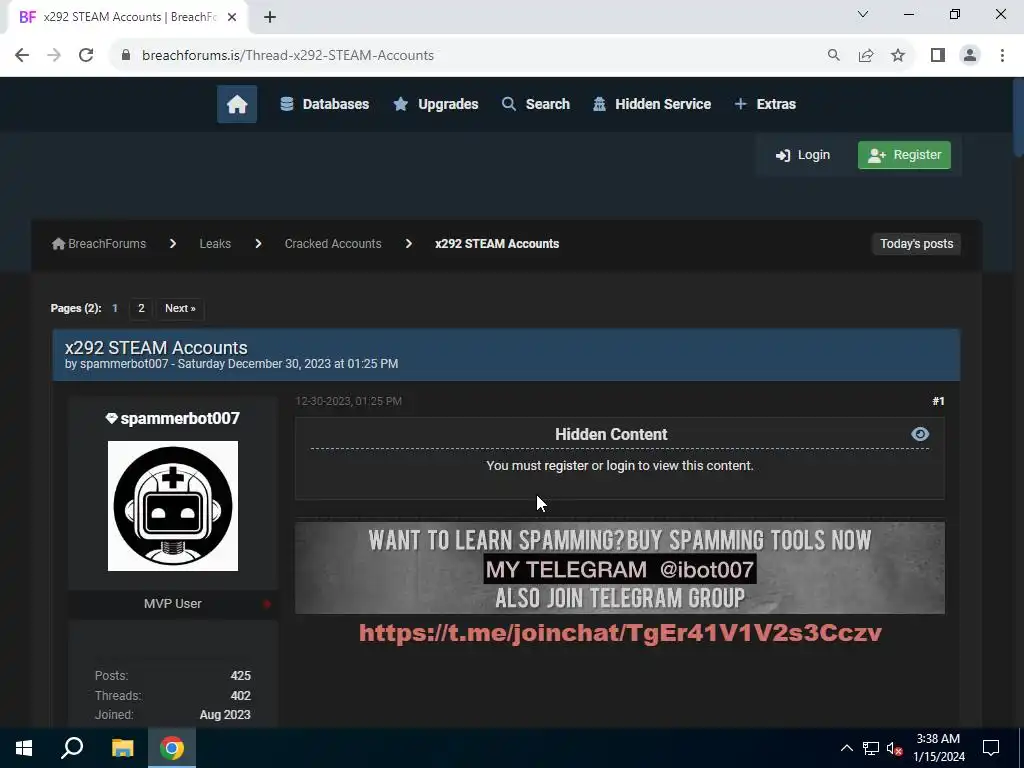Viewport: 1024px width, 768px height.
Task: Click browser forward arrow
Action: tap(54, 55)
